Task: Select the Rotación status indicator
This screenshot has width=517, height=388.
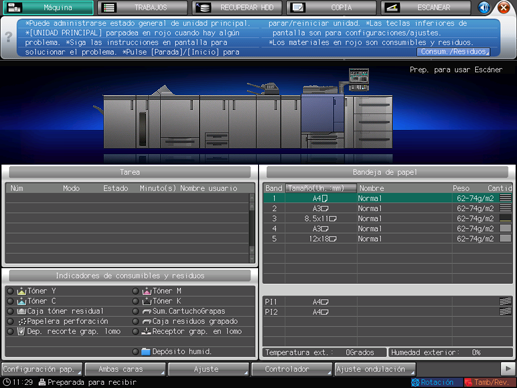Action: [x=437, y=382]
